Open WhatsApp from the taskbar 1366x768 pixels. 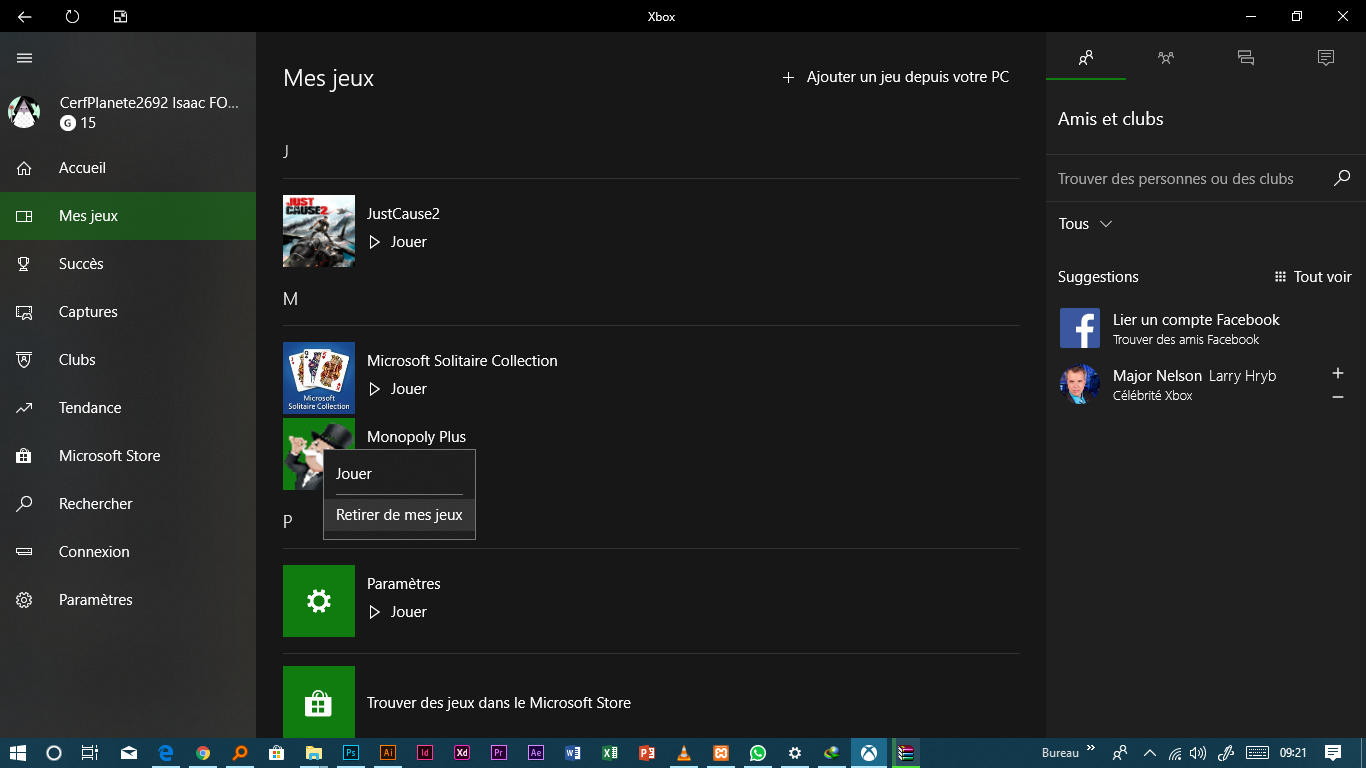pos(758,753)
